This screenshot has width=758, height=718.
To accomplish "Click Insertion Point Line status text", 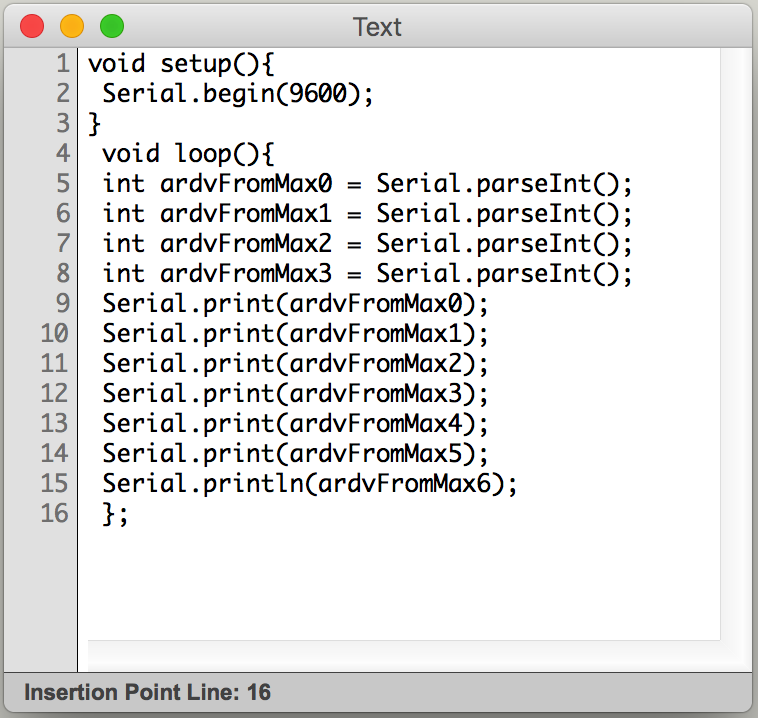I will click(147, 692).
